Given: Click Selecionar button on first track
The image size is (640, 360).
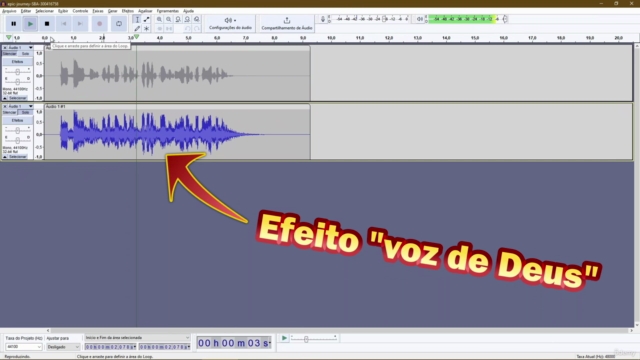Looking at the screenshot, I should tap(18, 98).
